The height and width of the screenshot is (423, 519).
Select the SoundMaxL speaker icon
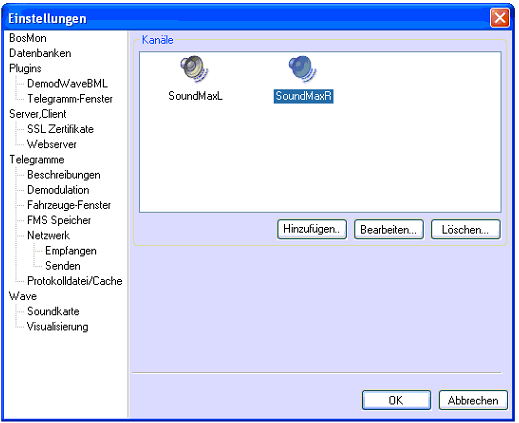(x=195, y=69)
